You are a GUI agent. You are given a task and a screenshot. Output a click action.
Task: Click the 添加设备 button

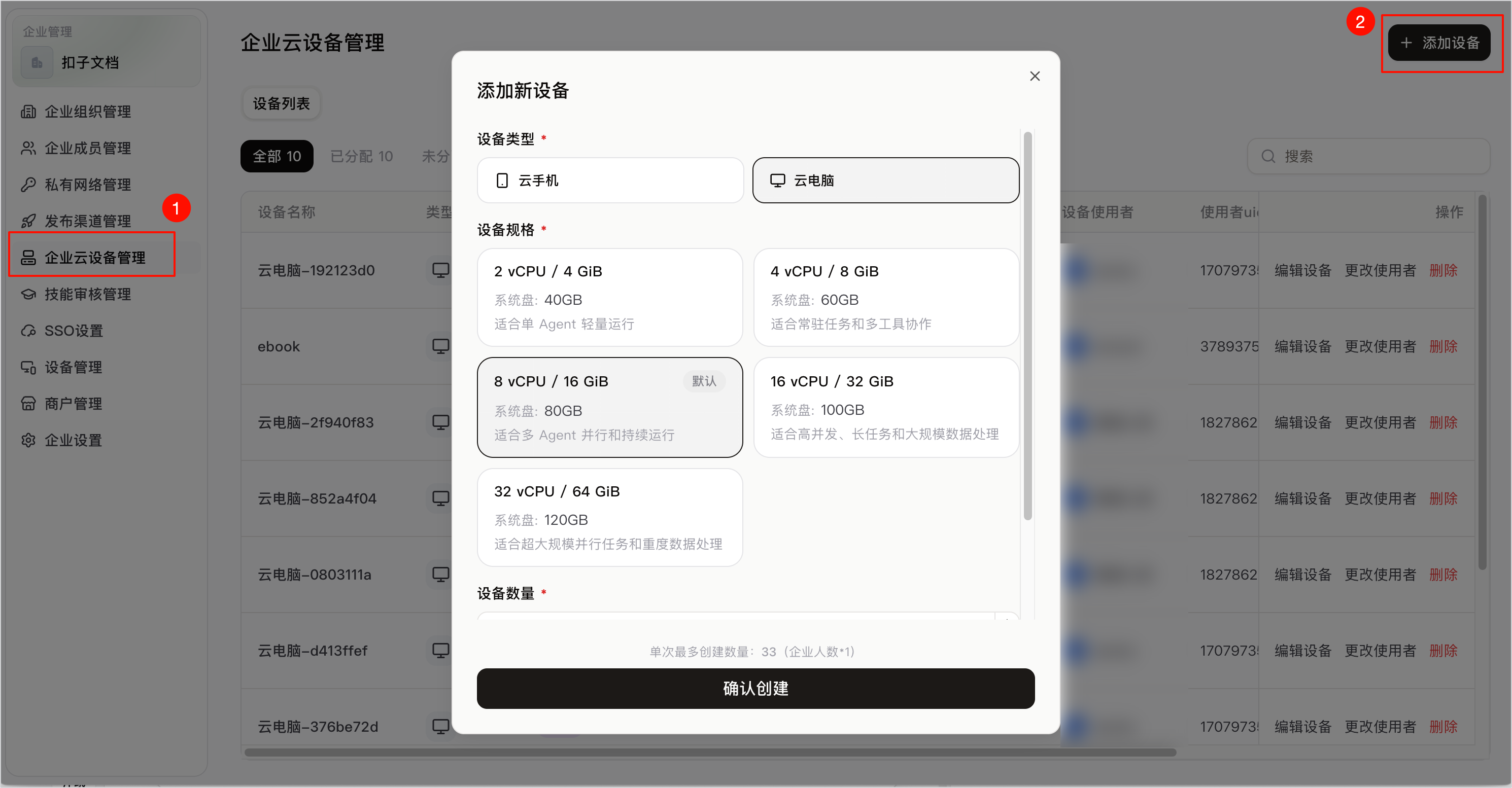click(x=1439, y=42)
